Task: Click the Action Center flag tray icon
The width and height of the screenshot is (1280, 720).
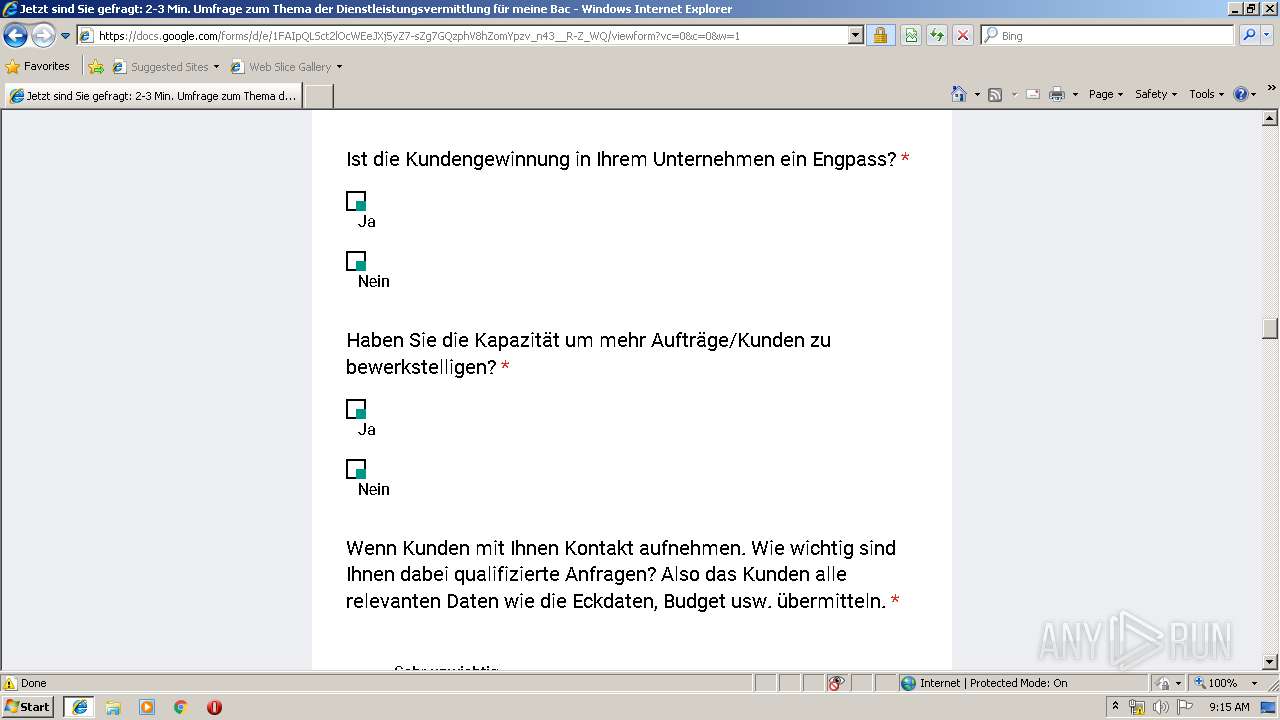Action: (x=1185, y=707)
